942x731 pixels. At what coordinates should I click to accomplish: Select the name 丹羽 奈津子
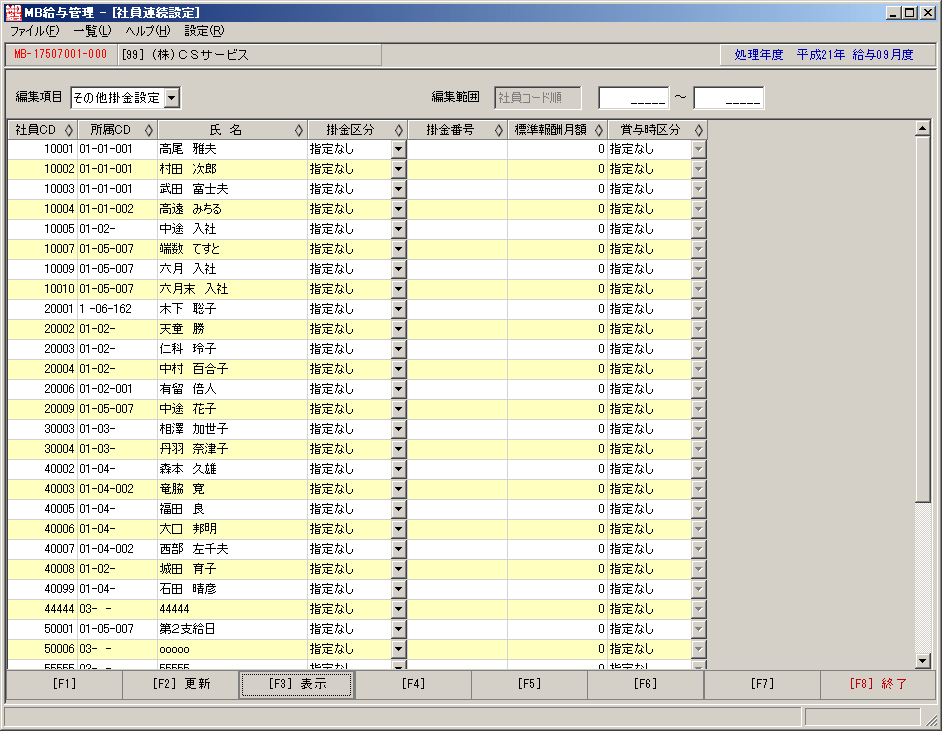tap(193, 449)
